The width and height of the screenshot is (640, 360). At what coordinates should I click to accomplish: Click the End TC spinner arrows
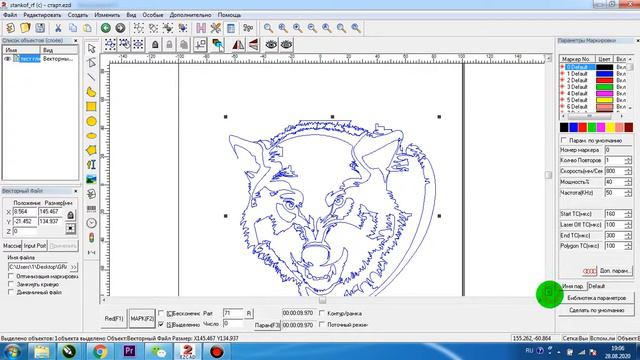(x=628, y=236)
